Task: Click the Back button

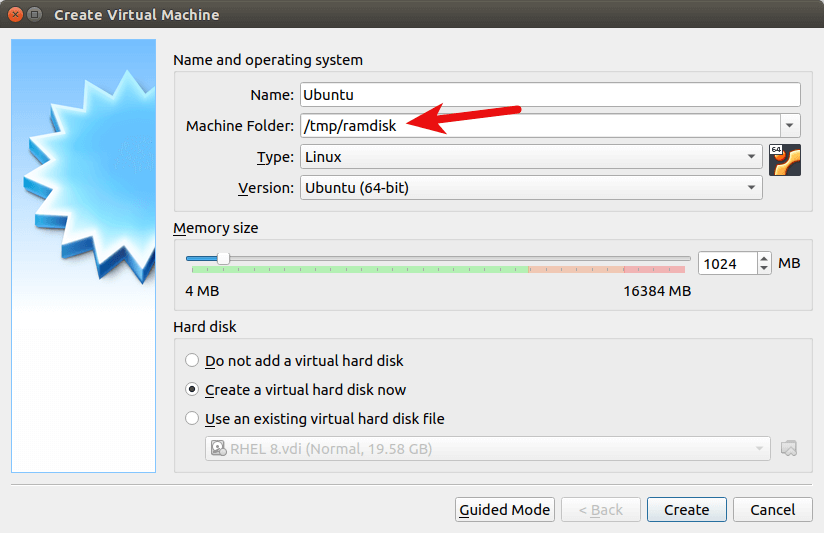Action: click(600, 510)
